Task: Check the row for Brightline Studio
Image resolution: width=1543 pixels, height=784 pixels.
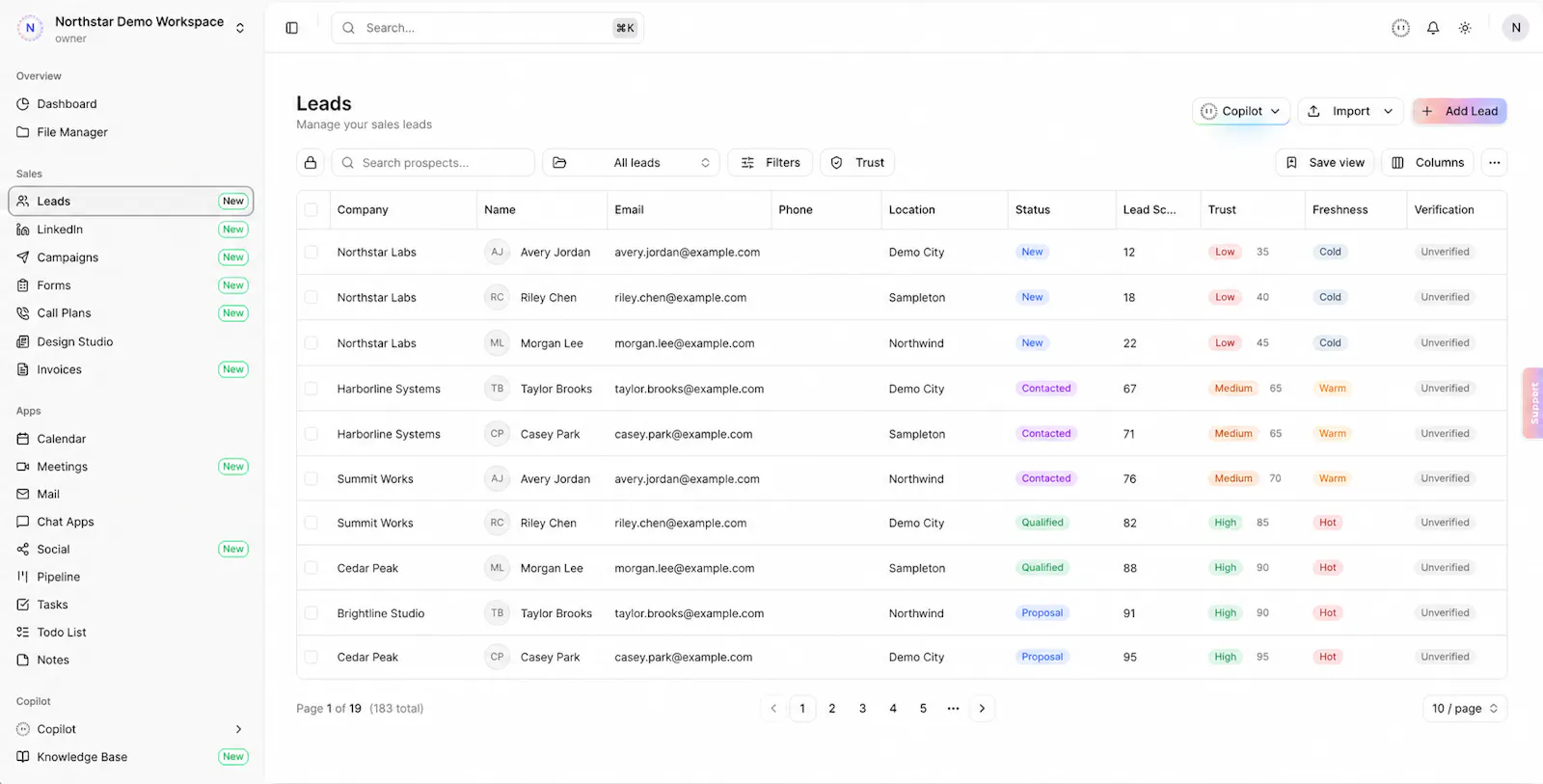Action: (311, 613)
